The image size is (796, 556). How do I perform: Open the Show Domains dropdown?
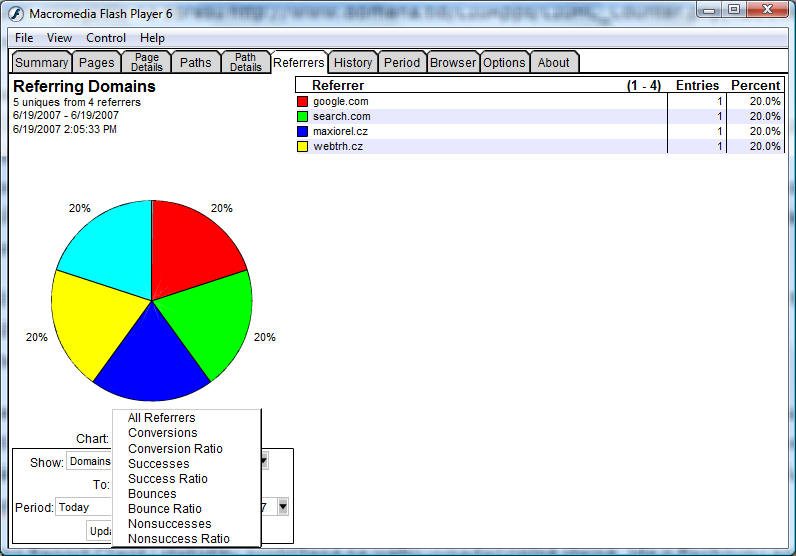[89, 462]
